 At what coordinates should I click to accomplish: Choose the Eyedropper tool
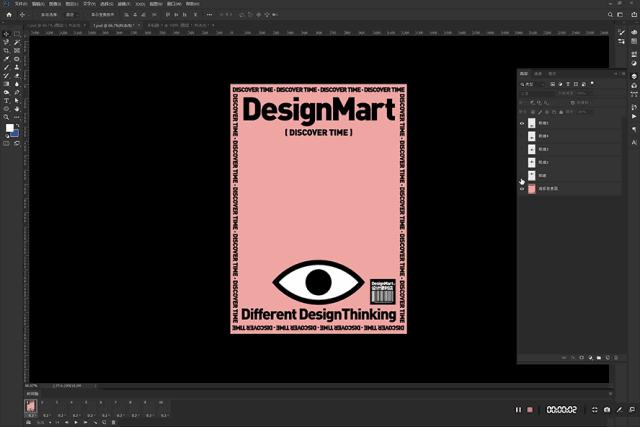click(x=6, y=59)
